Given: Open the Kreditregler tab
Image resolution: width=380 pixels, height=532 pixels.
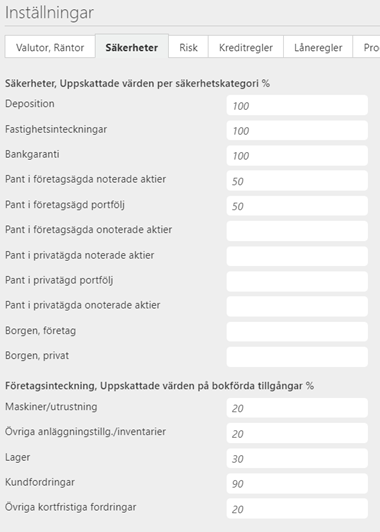Looking at the screenshot, I should (x=246, y=47).
